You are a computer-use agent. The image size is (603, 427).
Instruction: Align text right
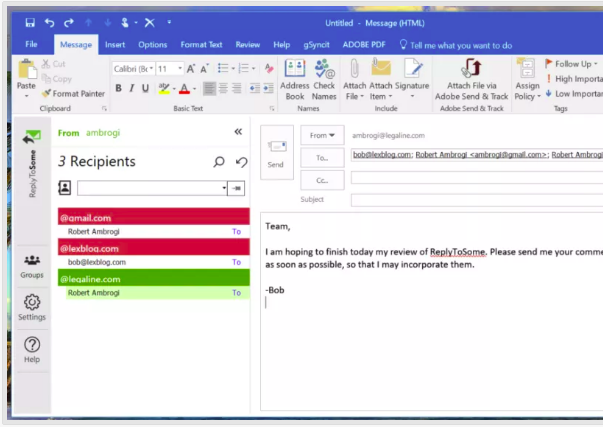click(x=237, y=88)
